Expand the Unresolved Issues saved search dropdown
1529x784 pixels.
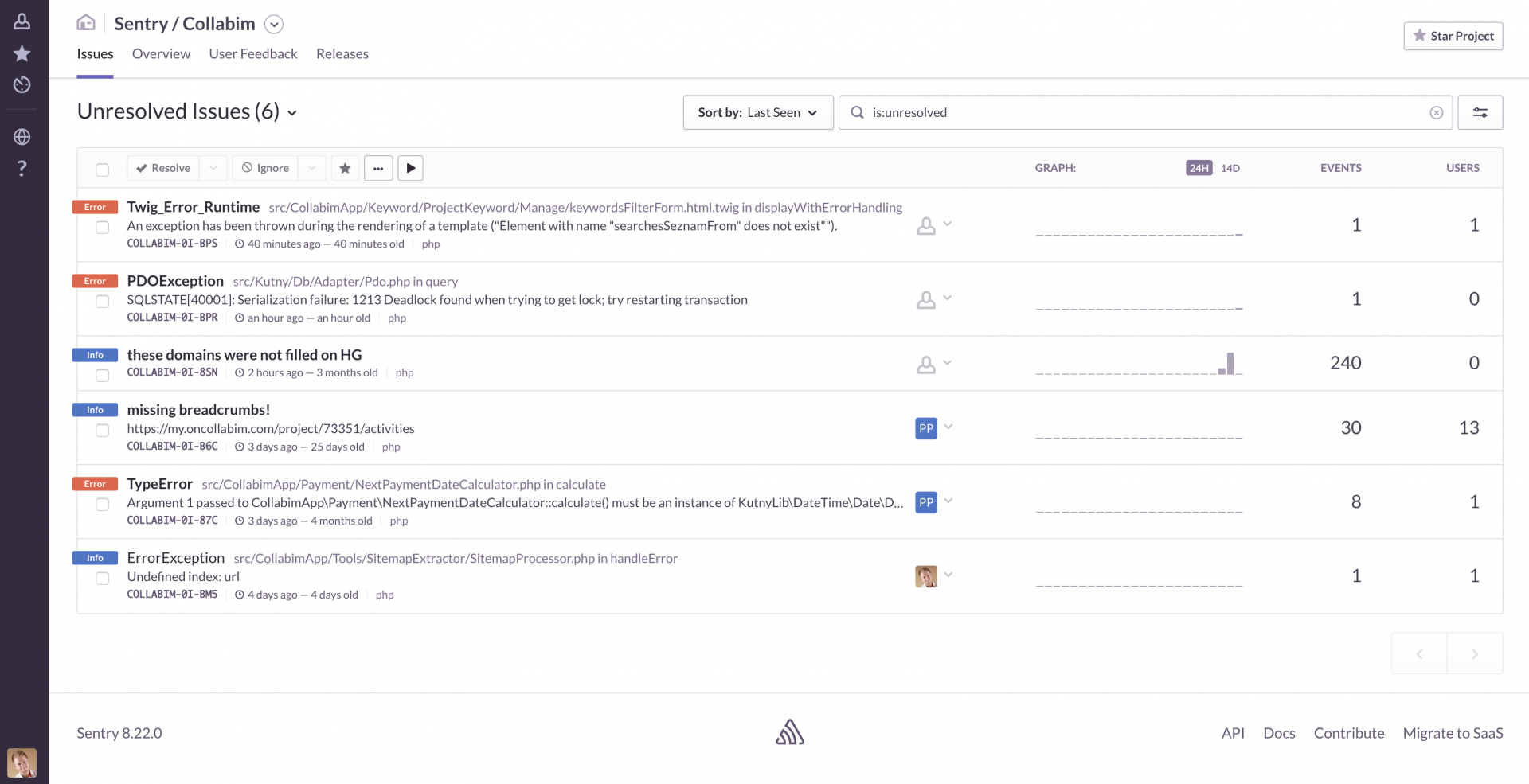(x=292, y=113)
